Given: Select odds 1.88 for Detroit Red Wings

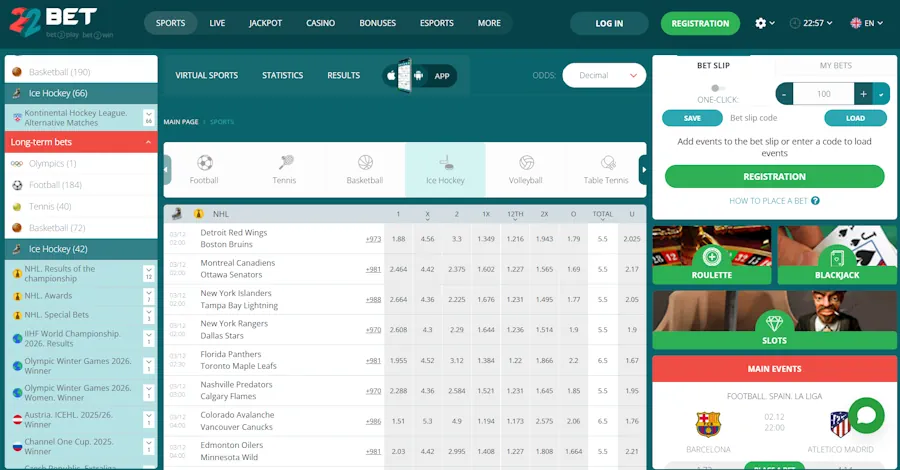Looking at the screenshot, I should tap(398, 239).
